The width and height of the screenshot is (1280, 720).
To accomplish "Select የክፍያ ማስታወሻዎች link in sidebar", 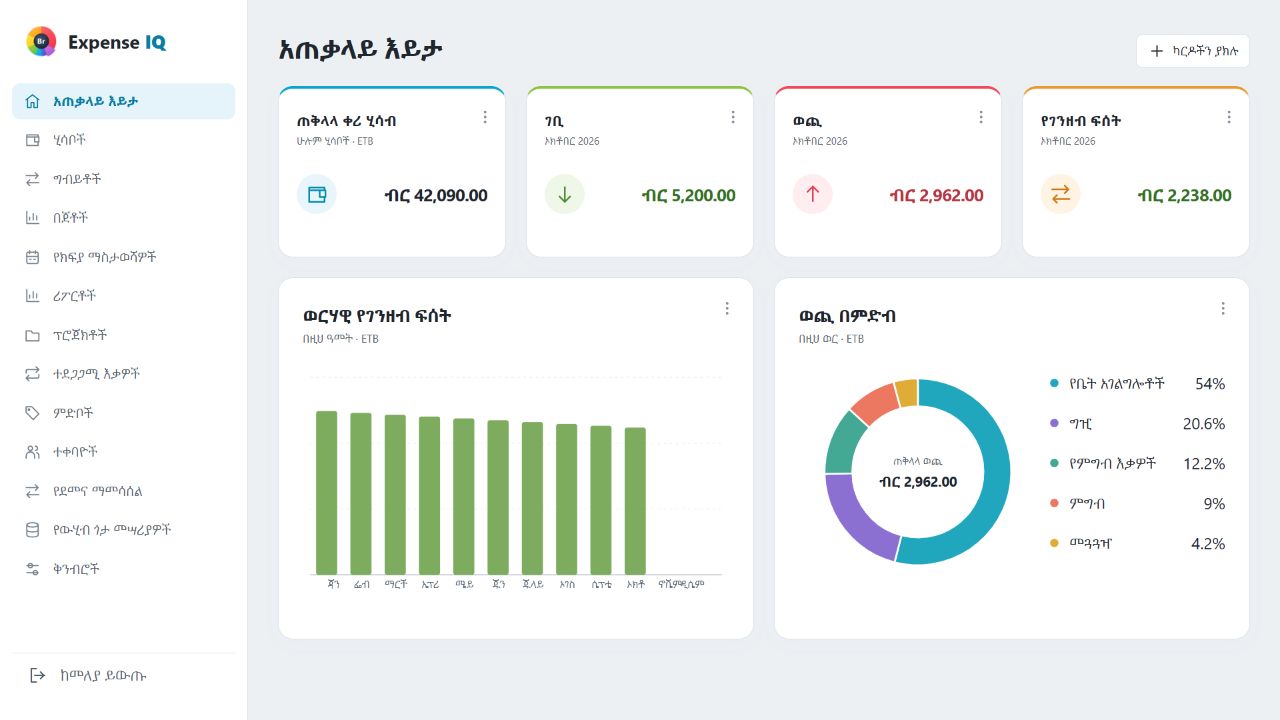I will [x=123, y=257].
